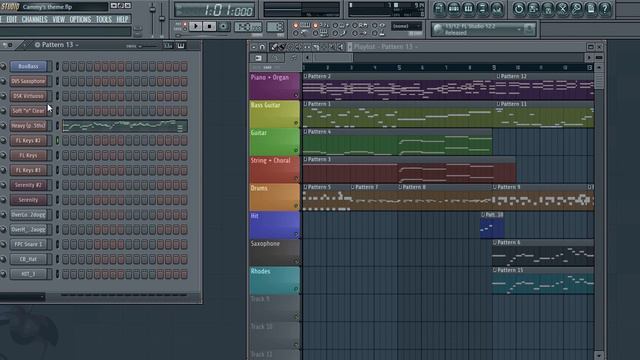This screenshot has width=640, height=360.
Task: Open the Pattern 13 selector dropdown
Action: (57, 45)
